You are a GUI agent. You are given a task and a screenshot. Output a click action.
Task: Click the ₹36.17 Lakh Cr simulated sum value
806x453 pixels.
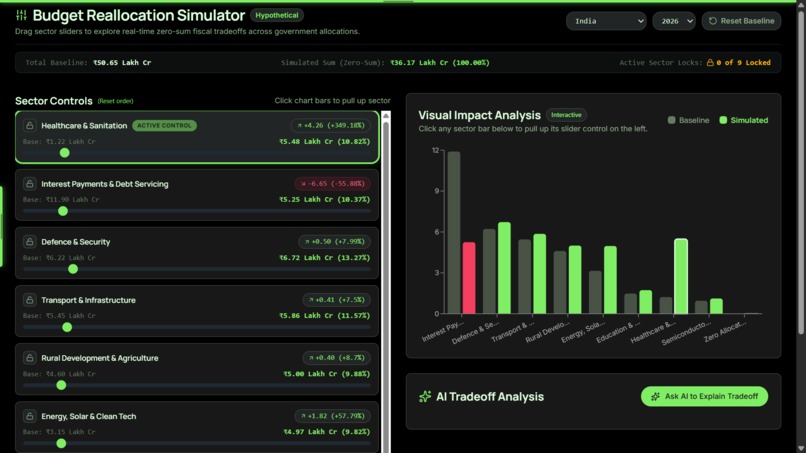pyautogui.click(x=440, y=63)
